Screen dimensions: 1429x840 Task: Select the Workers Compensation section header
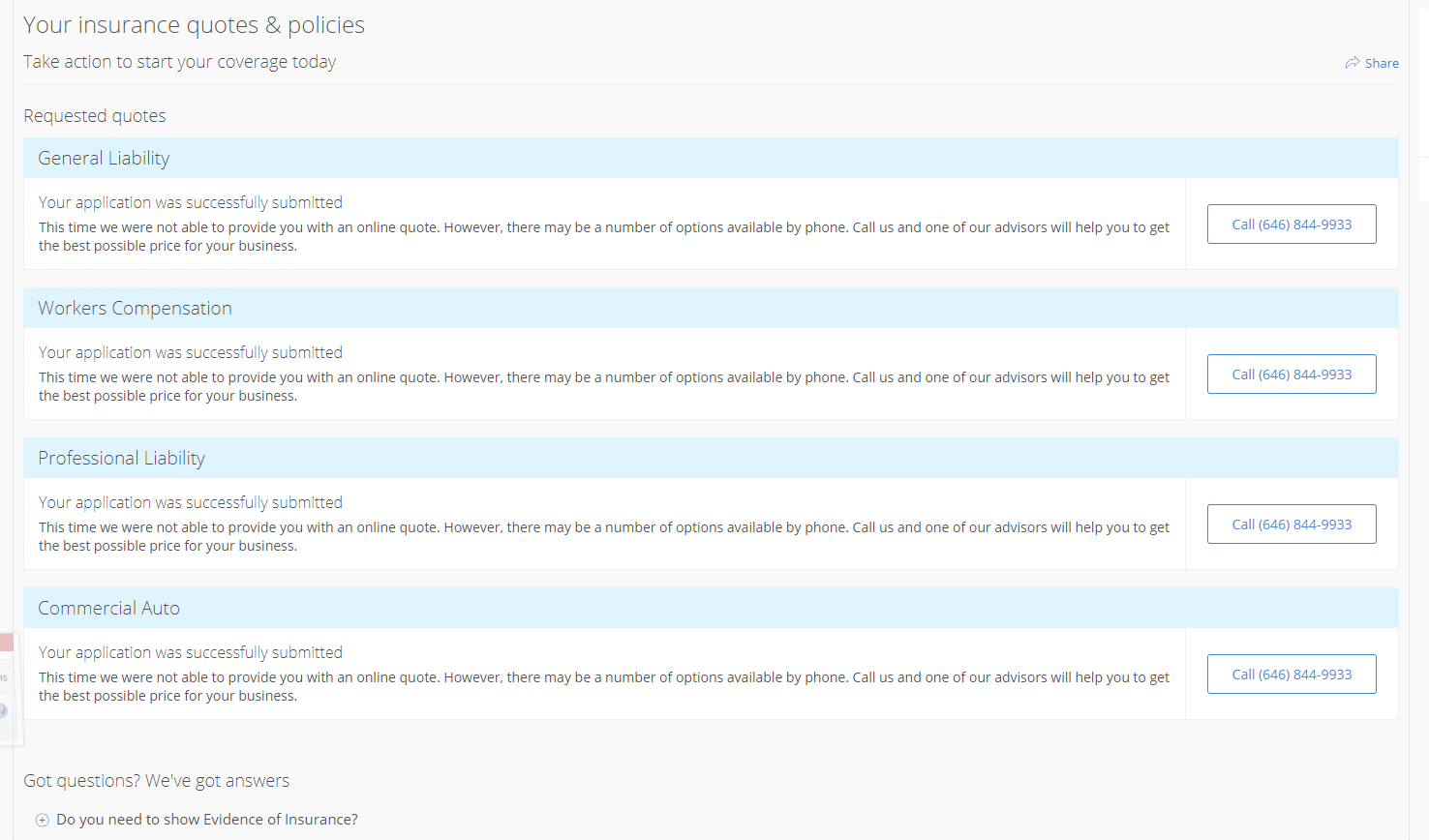click(711, 308)
